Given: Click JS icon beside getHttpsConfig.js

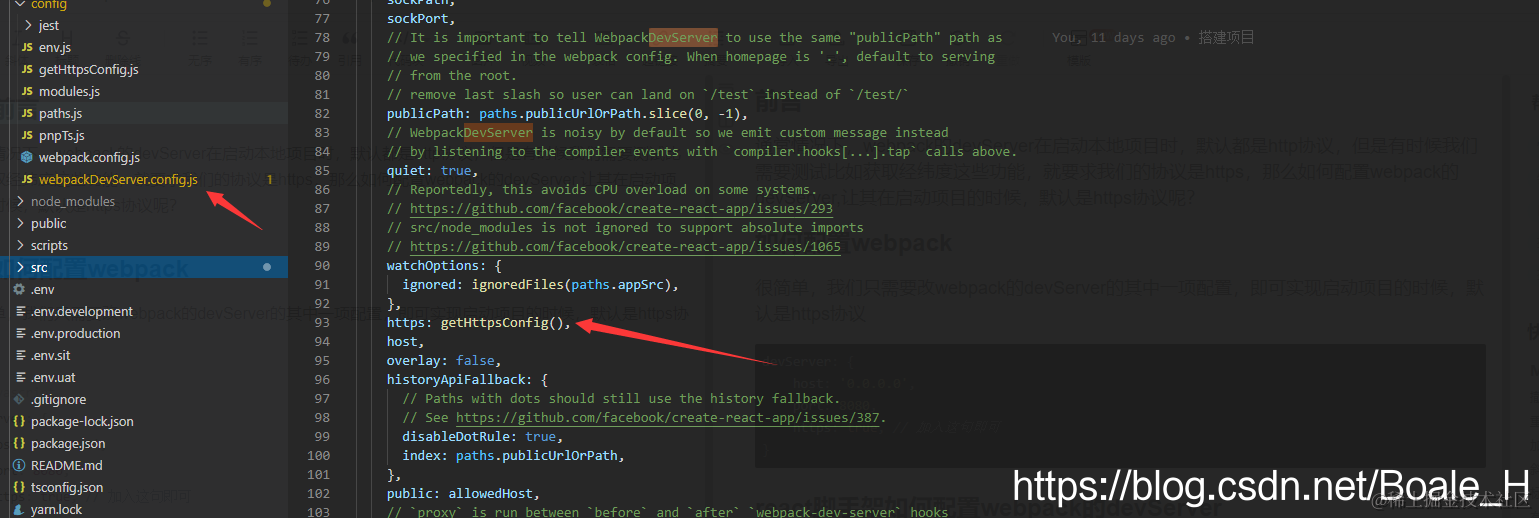Looking at the screenshot, I should point(27,69).
